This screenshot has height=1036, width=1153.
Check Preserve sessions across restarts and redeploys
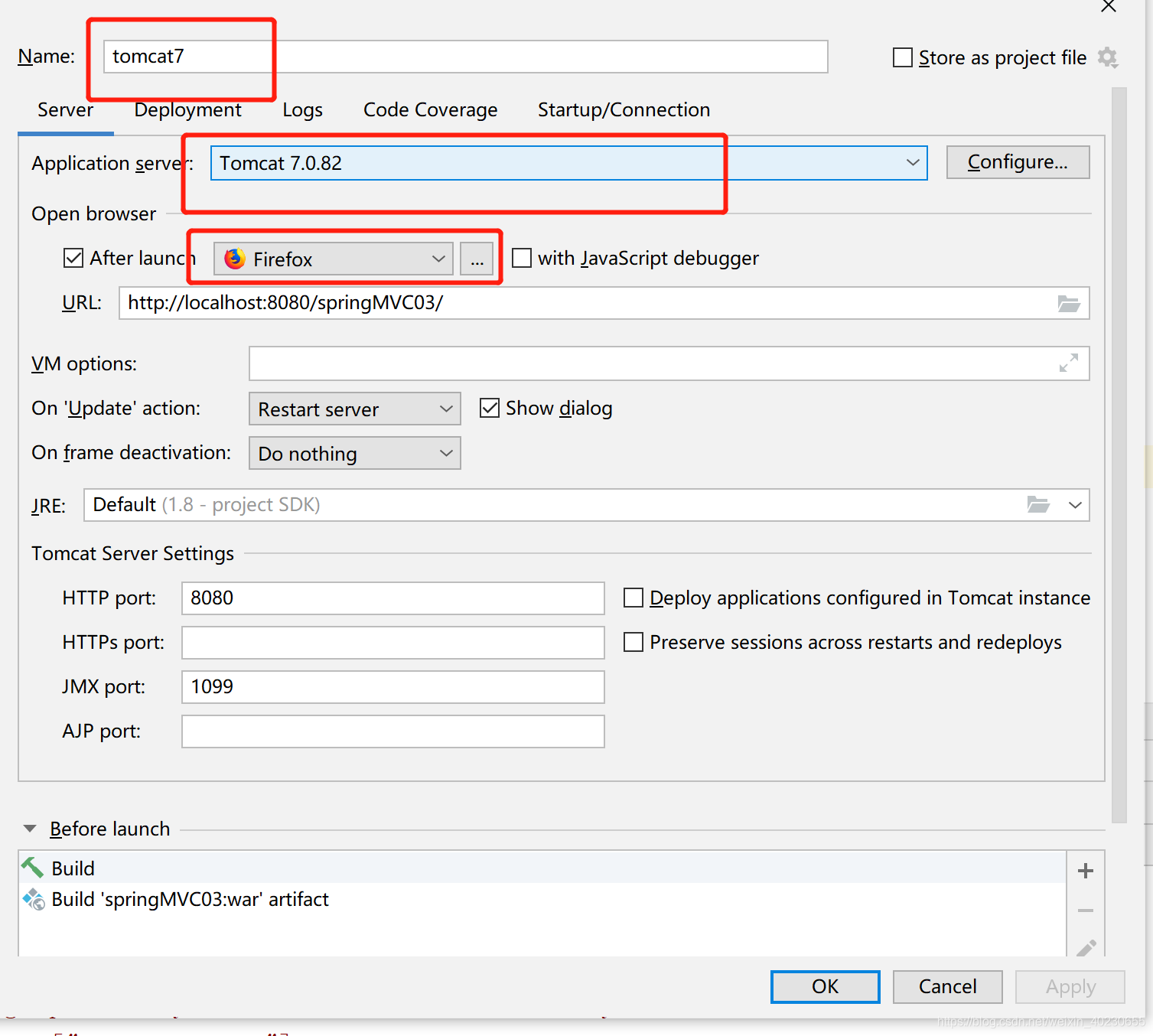point(633,642)
